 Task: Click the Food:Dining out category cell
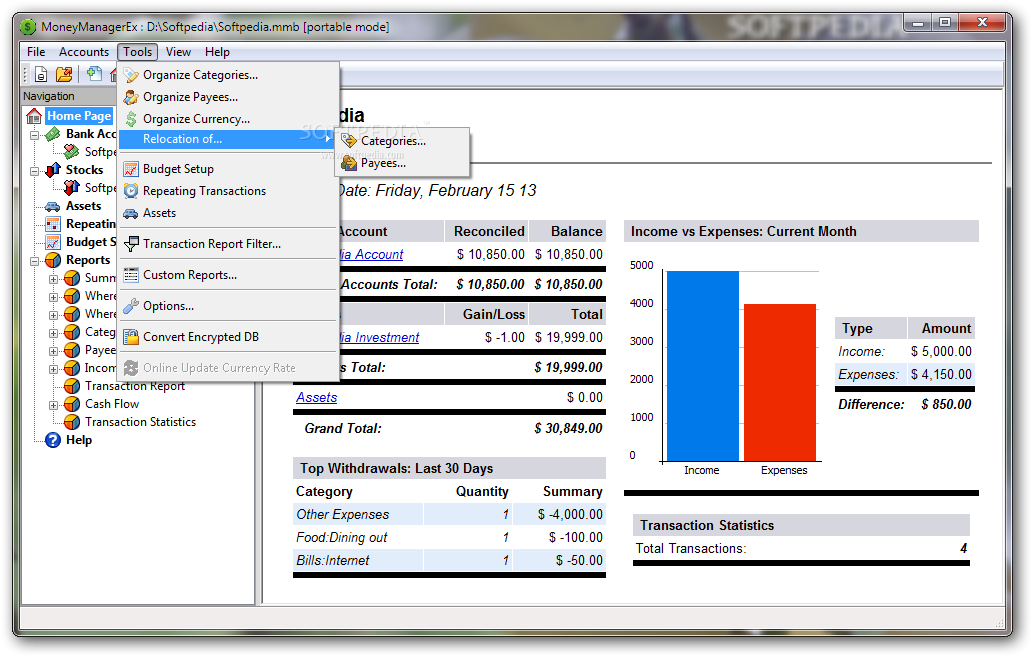pos(341,538)
